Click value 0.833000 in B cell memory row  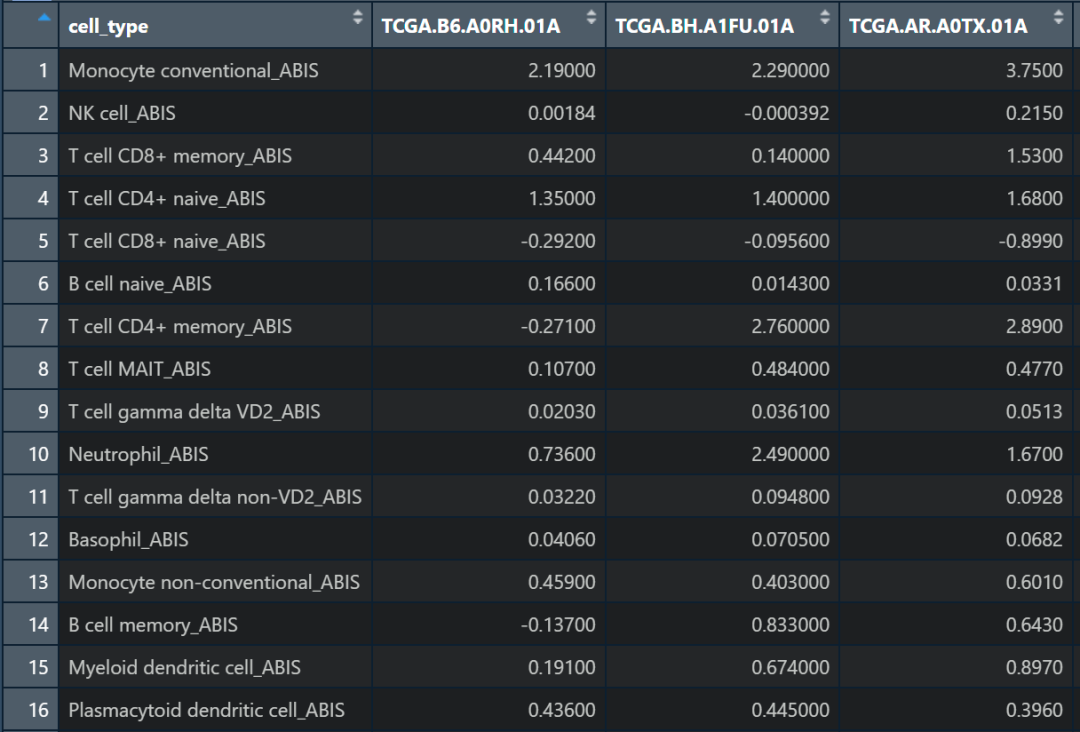[x=790, y=625]
